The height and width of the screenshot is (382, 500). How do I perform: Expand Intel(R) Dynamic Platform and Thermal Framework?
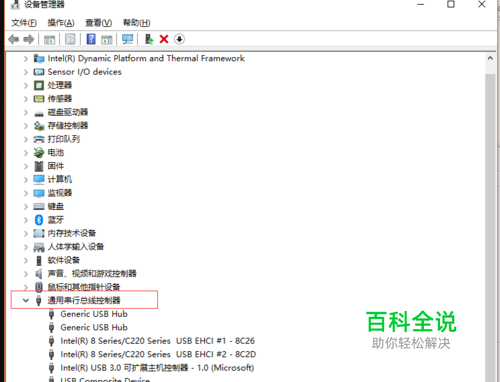(26, 58)
